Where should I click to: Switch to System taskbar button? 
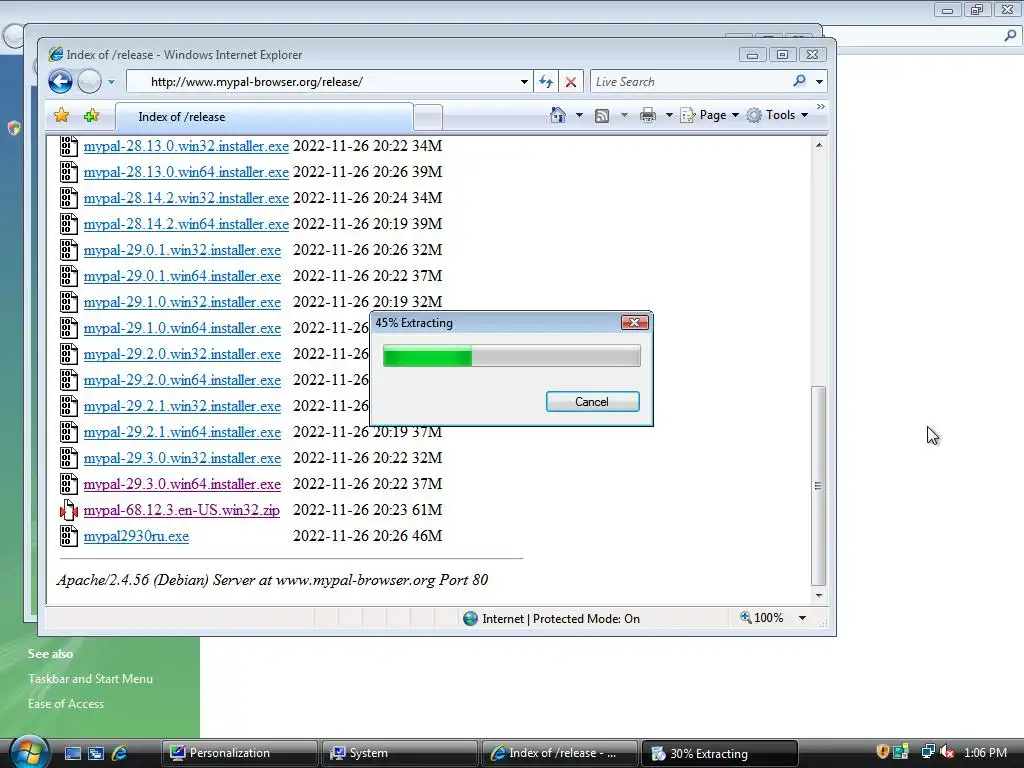coord(399,753)
